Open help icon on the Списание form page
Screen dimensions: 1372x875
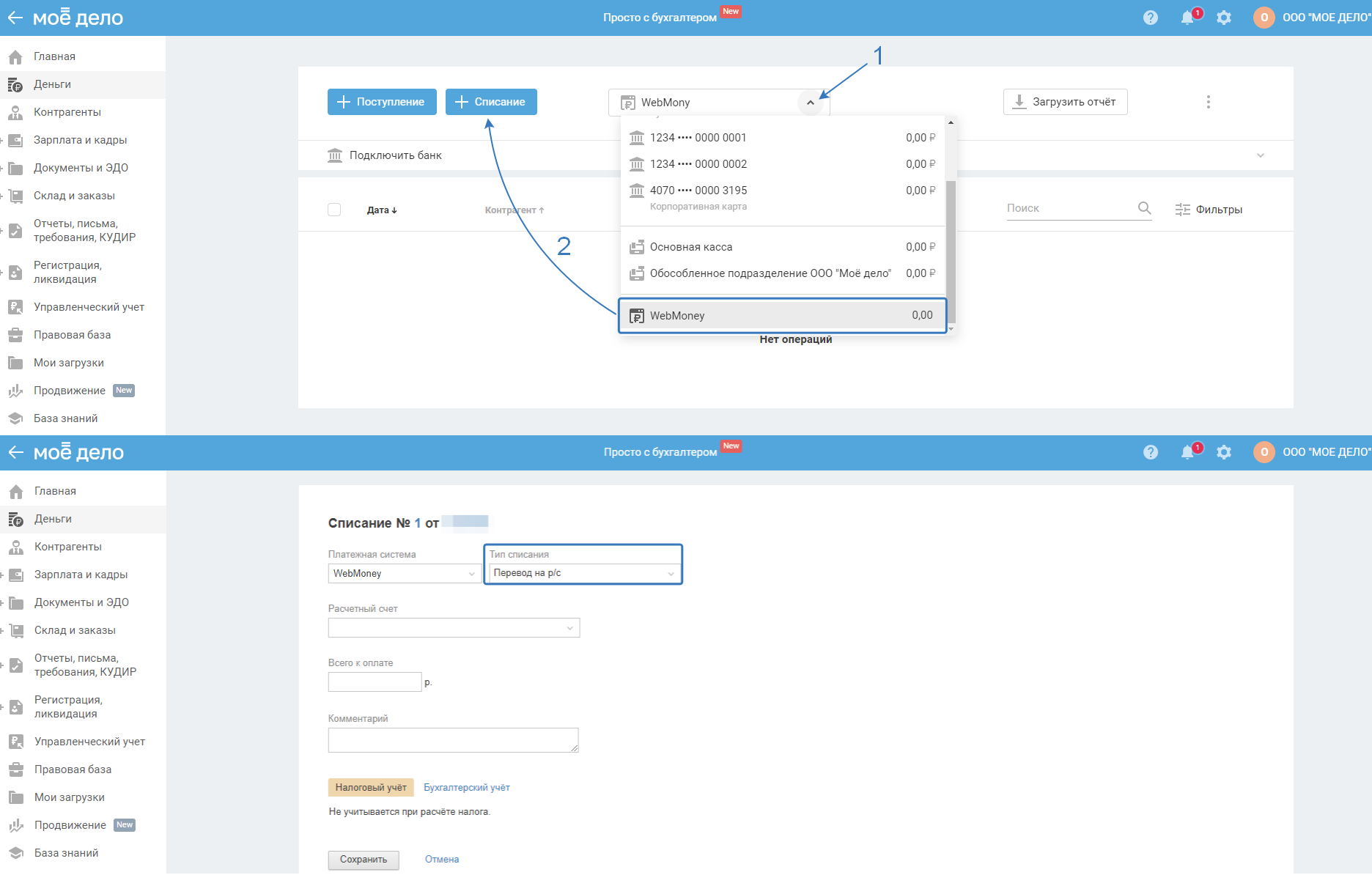click(x=1151, y=452)
